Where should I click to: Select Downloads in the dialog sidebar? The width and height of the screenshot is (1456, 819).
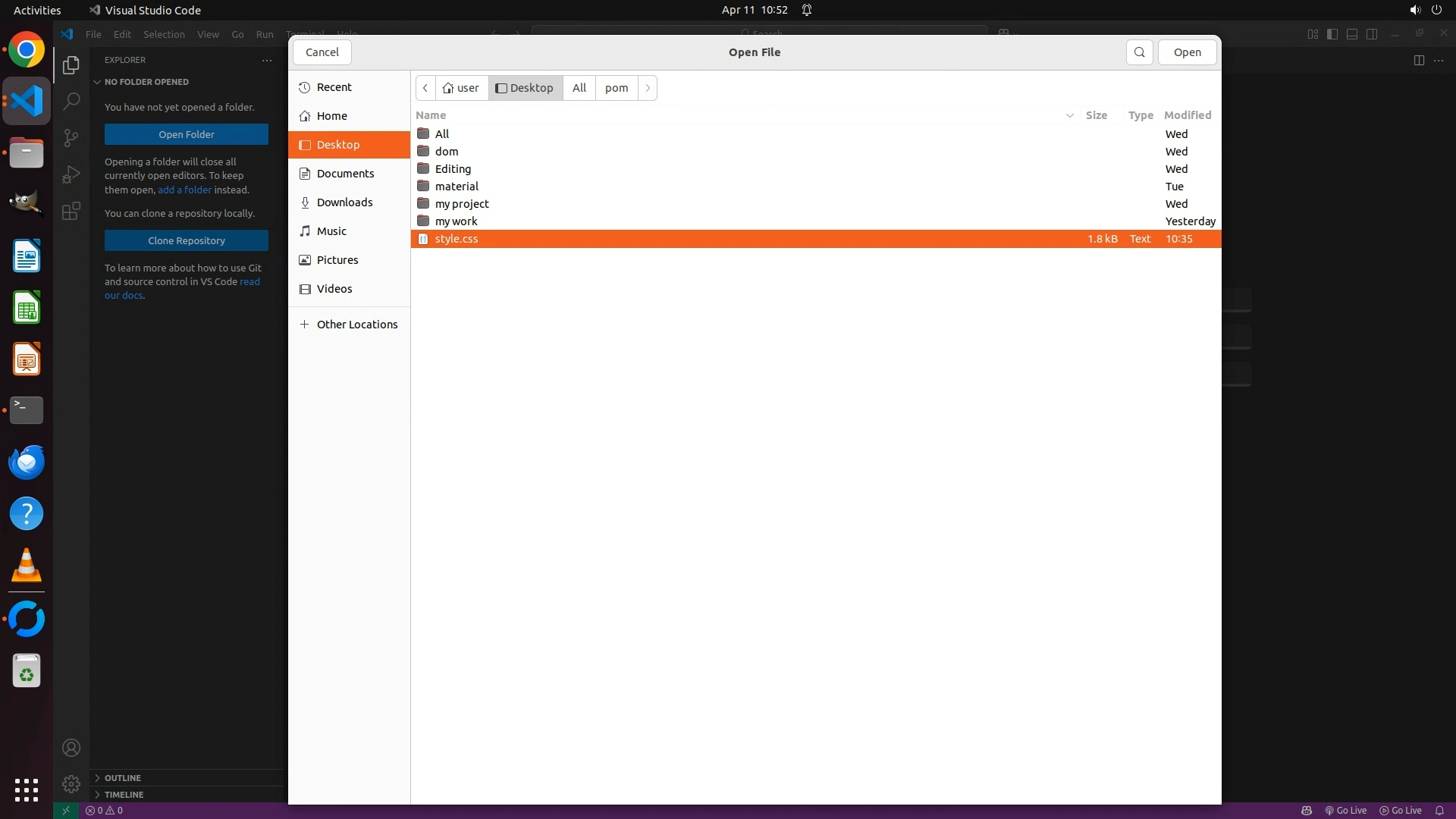pyautogui.click(x=344, y=202)
